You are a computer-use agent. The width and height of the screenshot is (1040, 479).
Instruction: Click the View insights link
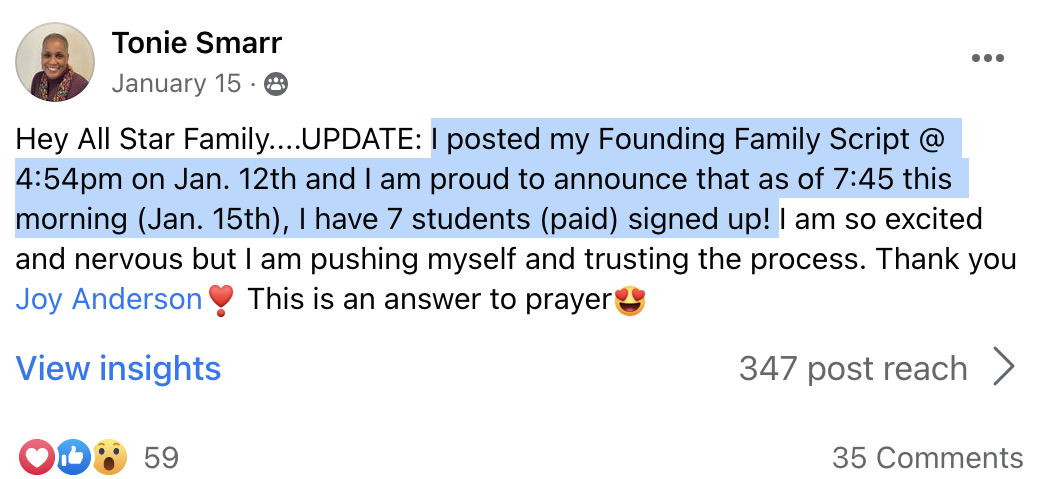point(118,368)
